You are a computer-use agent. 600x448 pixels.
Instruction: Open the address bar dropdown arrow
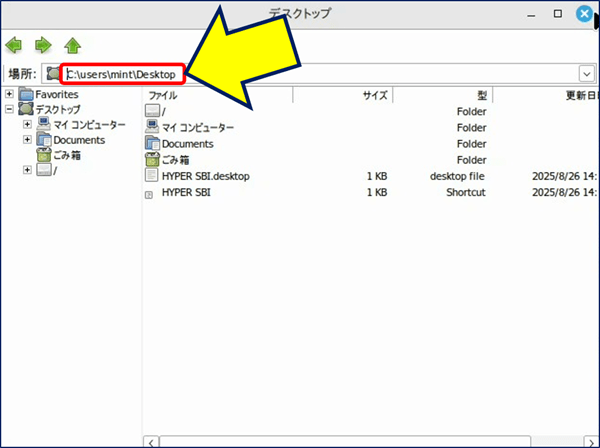(587, 74)
